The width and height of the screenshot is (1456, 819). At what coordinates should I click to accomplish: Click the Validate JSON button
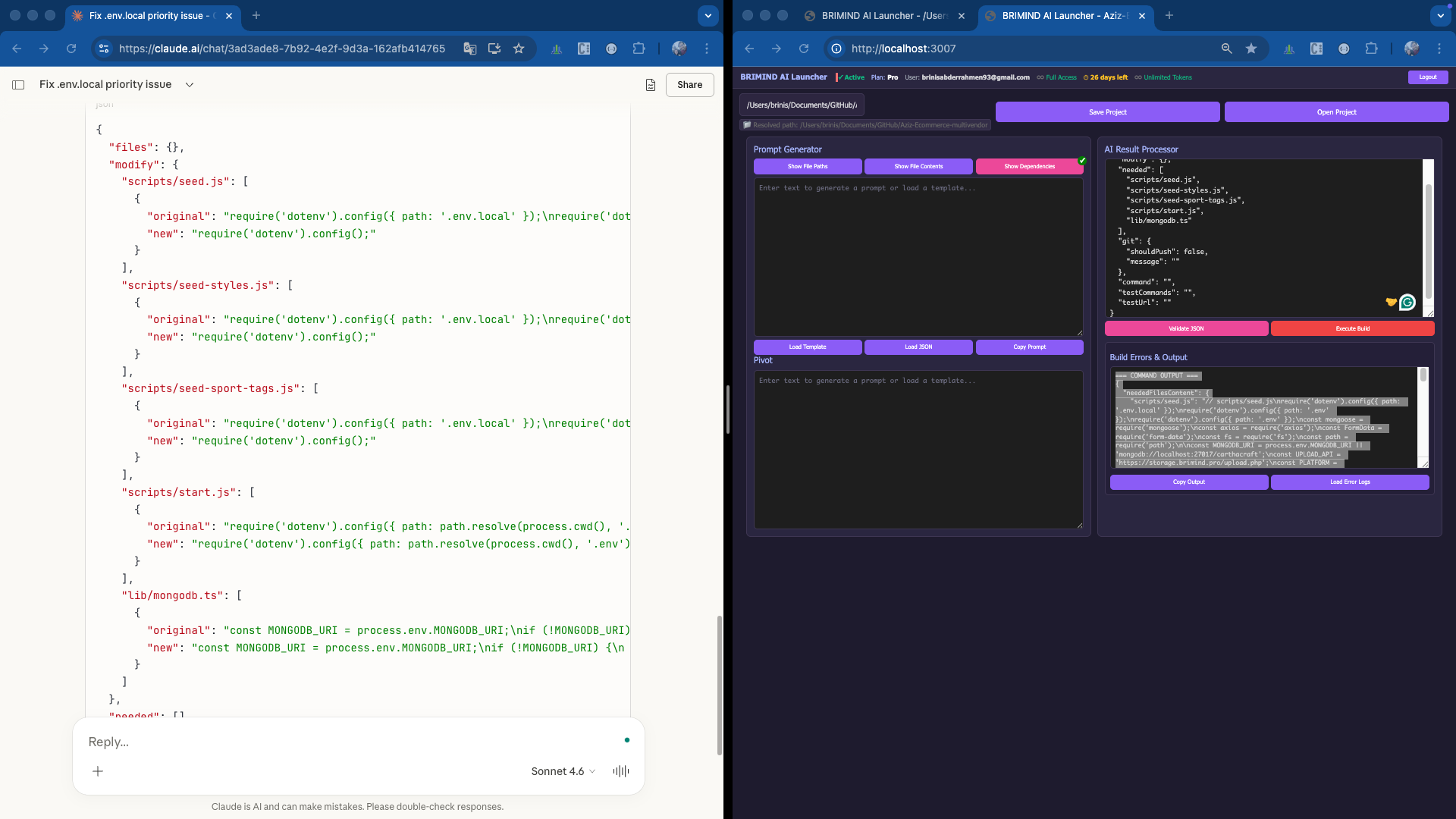(1186, 328)
